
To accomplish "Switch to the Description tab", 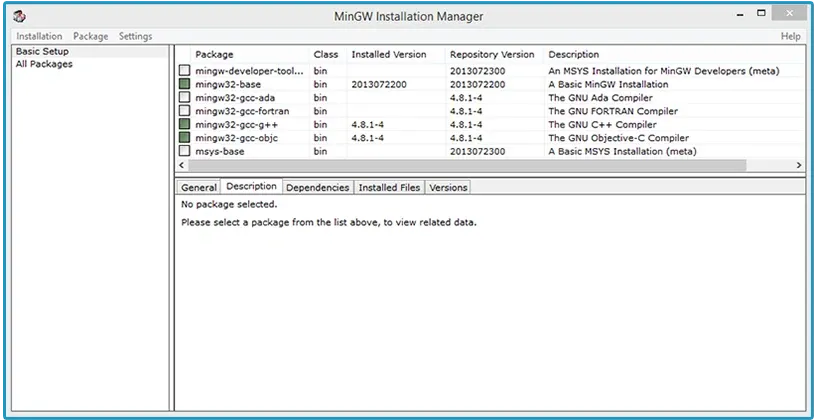I will pos(251,186).
